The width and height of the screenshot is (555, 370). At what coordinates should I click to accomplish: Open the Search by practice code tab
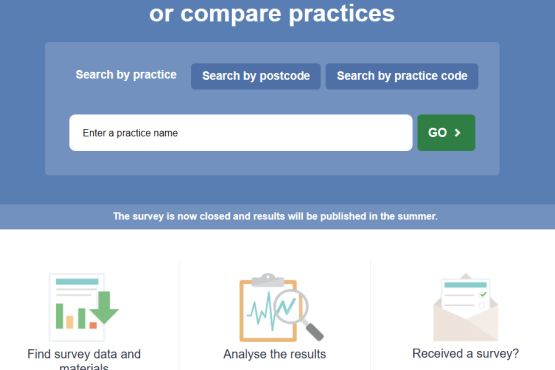point(402,76)
